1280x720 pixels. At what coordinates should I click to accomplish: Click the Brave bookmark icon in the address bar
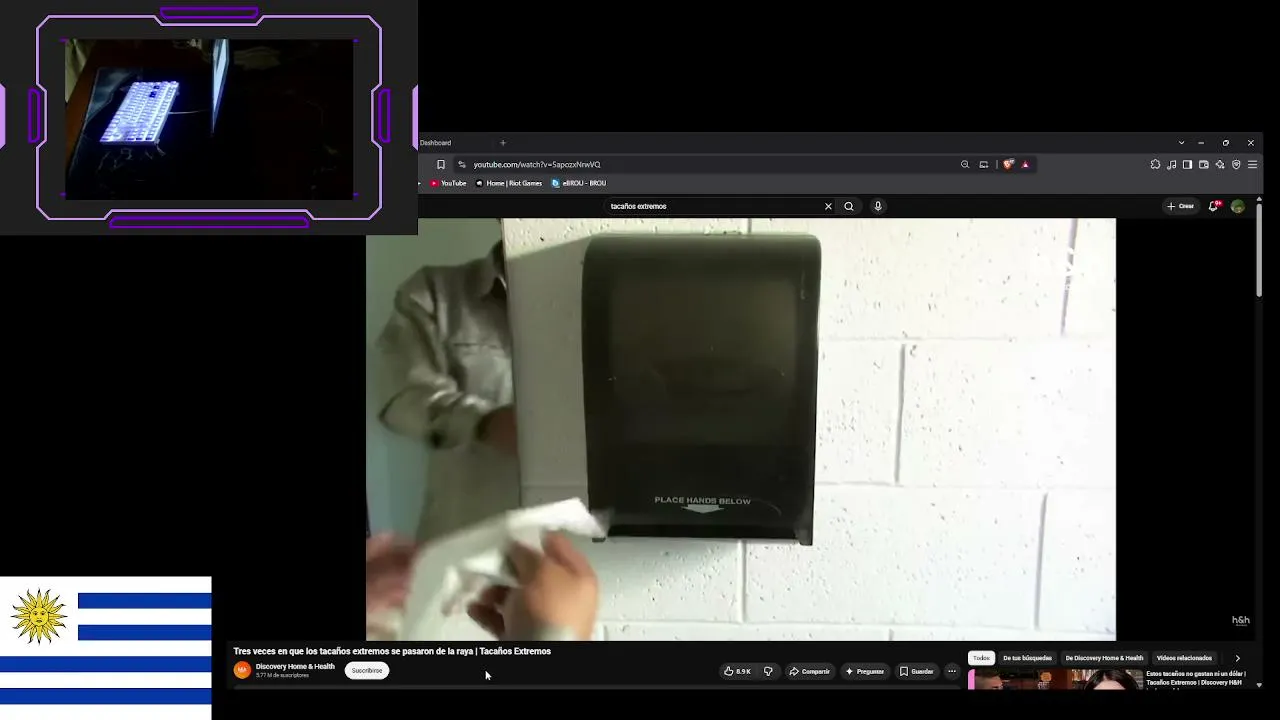440,164
